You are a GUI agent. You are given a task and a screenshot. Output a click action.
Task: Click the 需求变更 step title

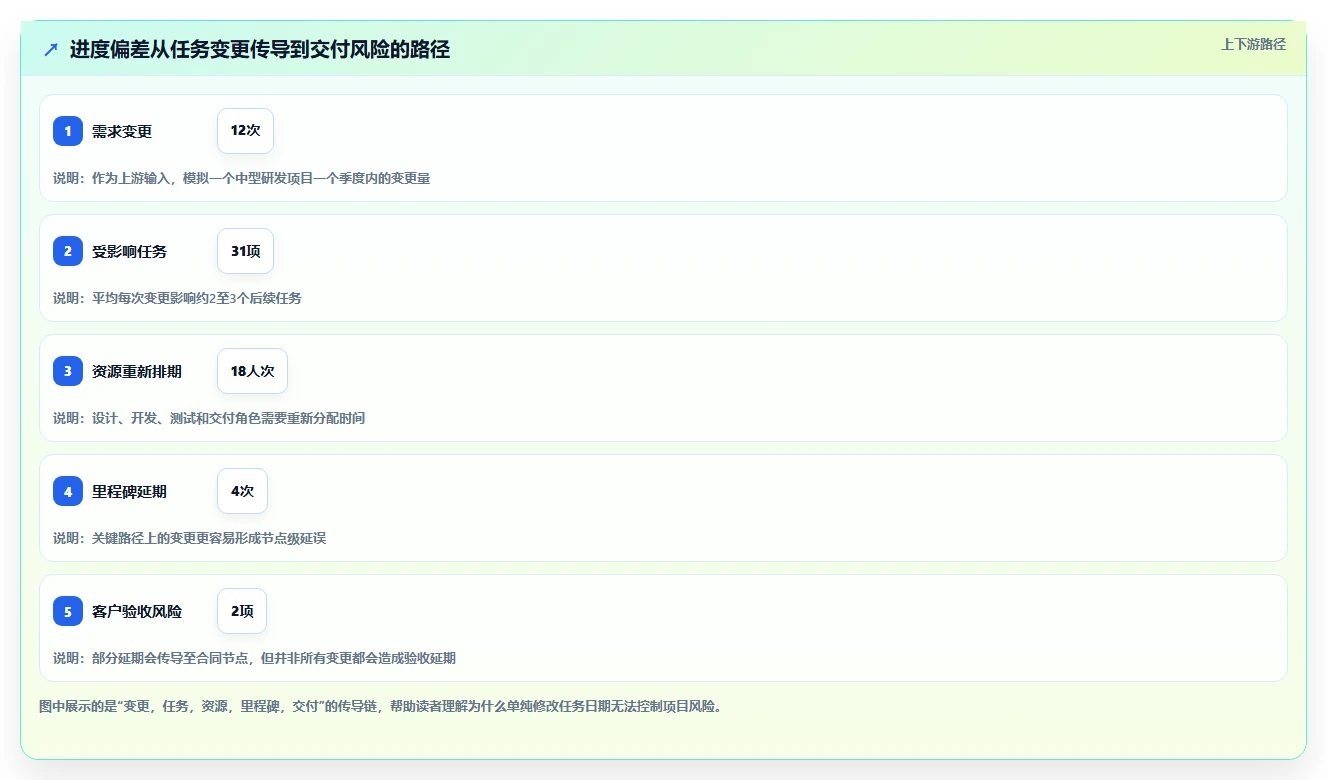pyautogui.click(x=122, y=131)
